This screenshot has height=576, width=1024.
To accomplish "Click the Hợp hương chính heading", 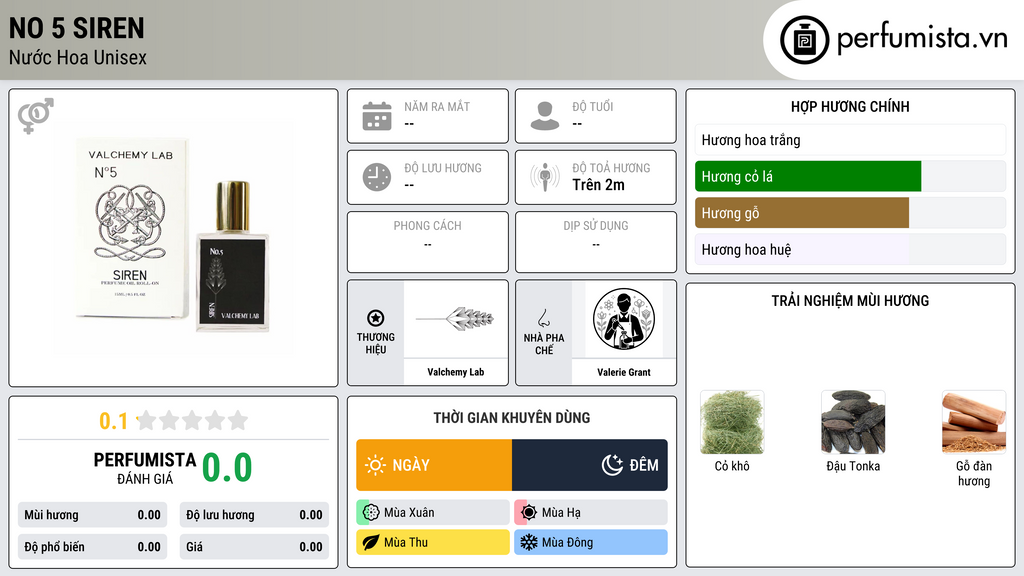I will 850,106.
